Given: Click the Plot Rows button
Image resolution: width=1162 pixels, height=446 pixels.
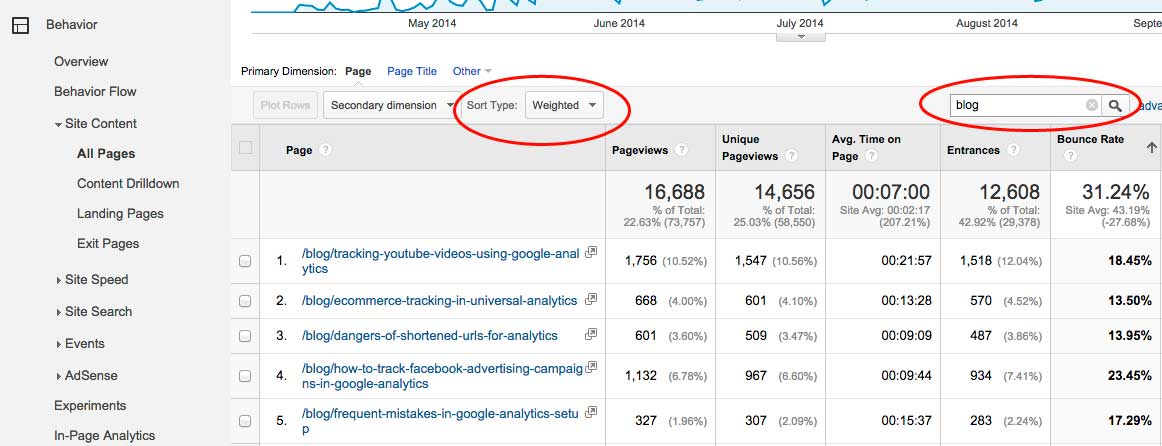Looking at the screenshot, I should (285, 105).
